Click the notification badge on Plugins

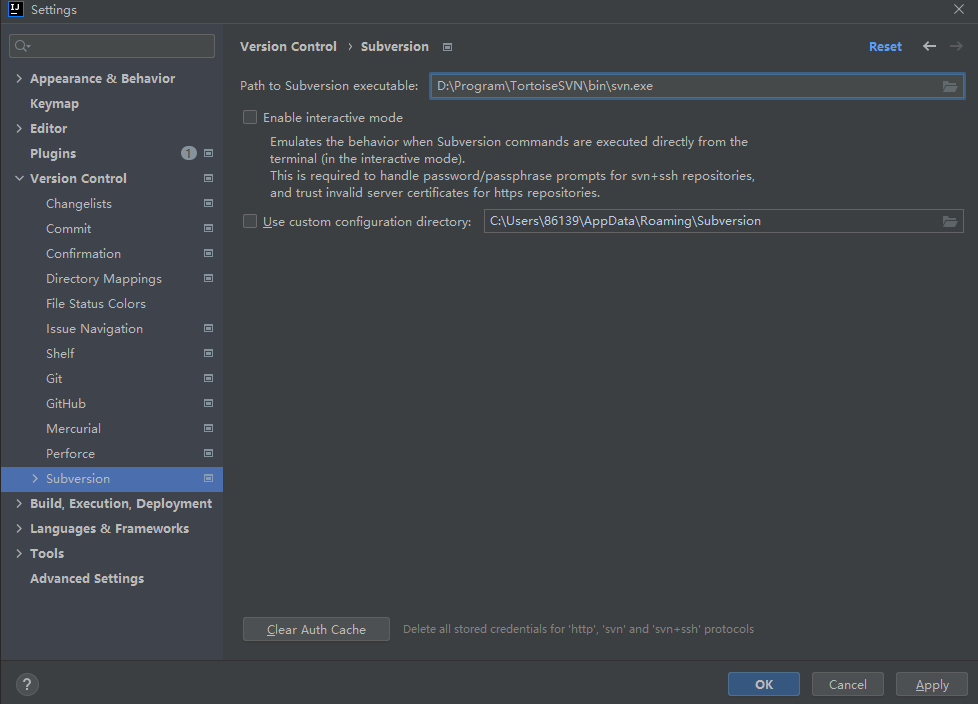[188, 152]
